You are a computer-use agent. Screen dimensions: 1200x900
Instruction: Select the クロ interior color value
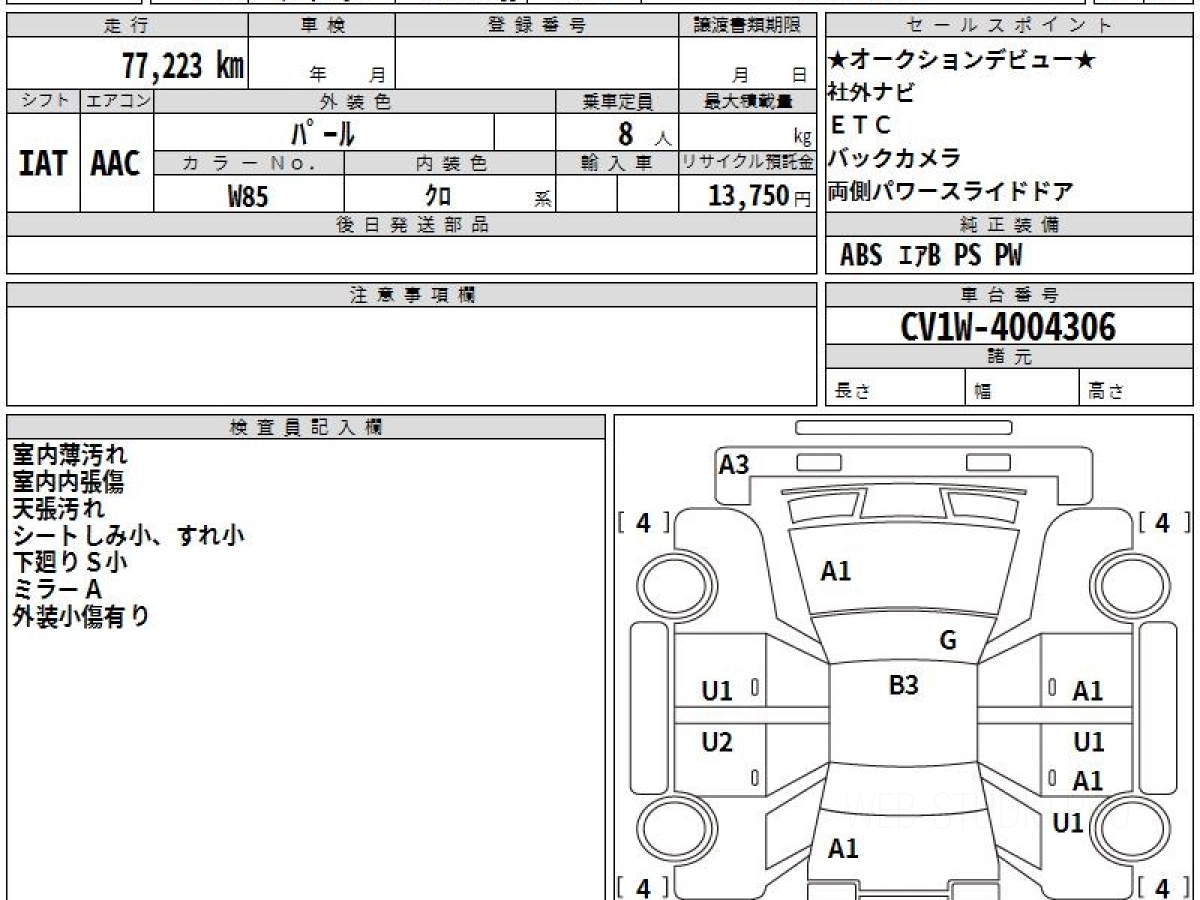point(437,196)
